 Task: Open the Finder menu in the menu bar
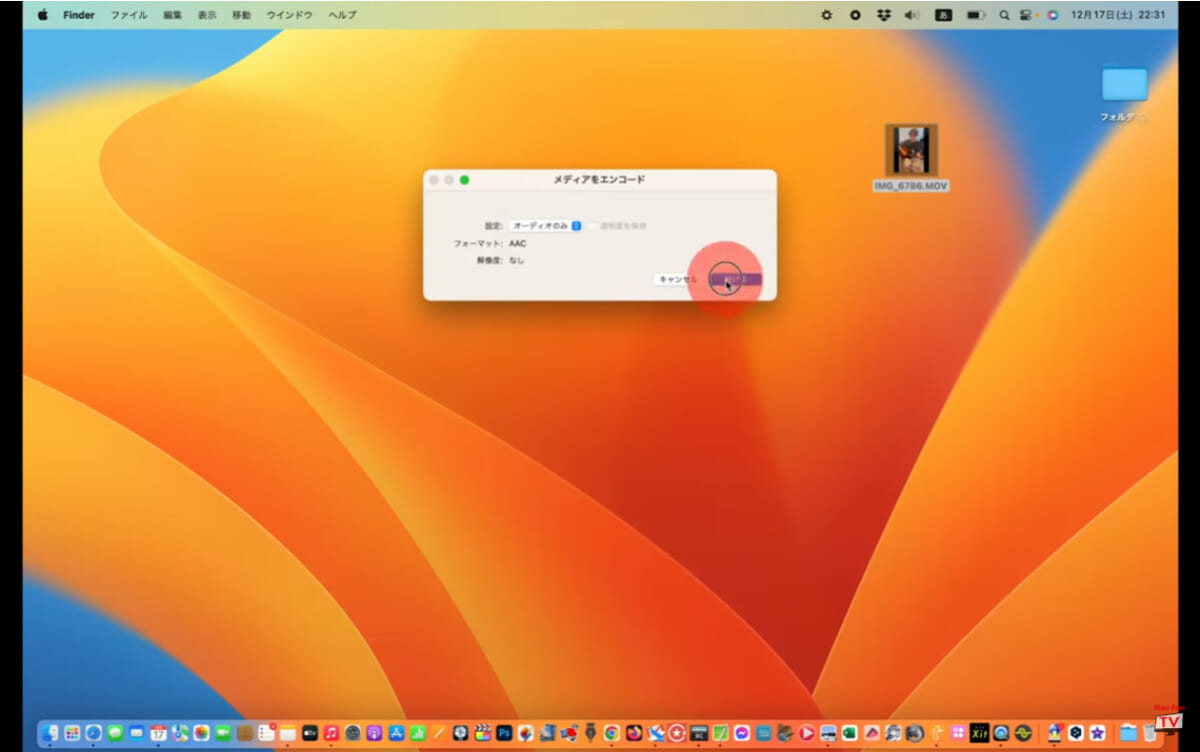coord(79,15)
